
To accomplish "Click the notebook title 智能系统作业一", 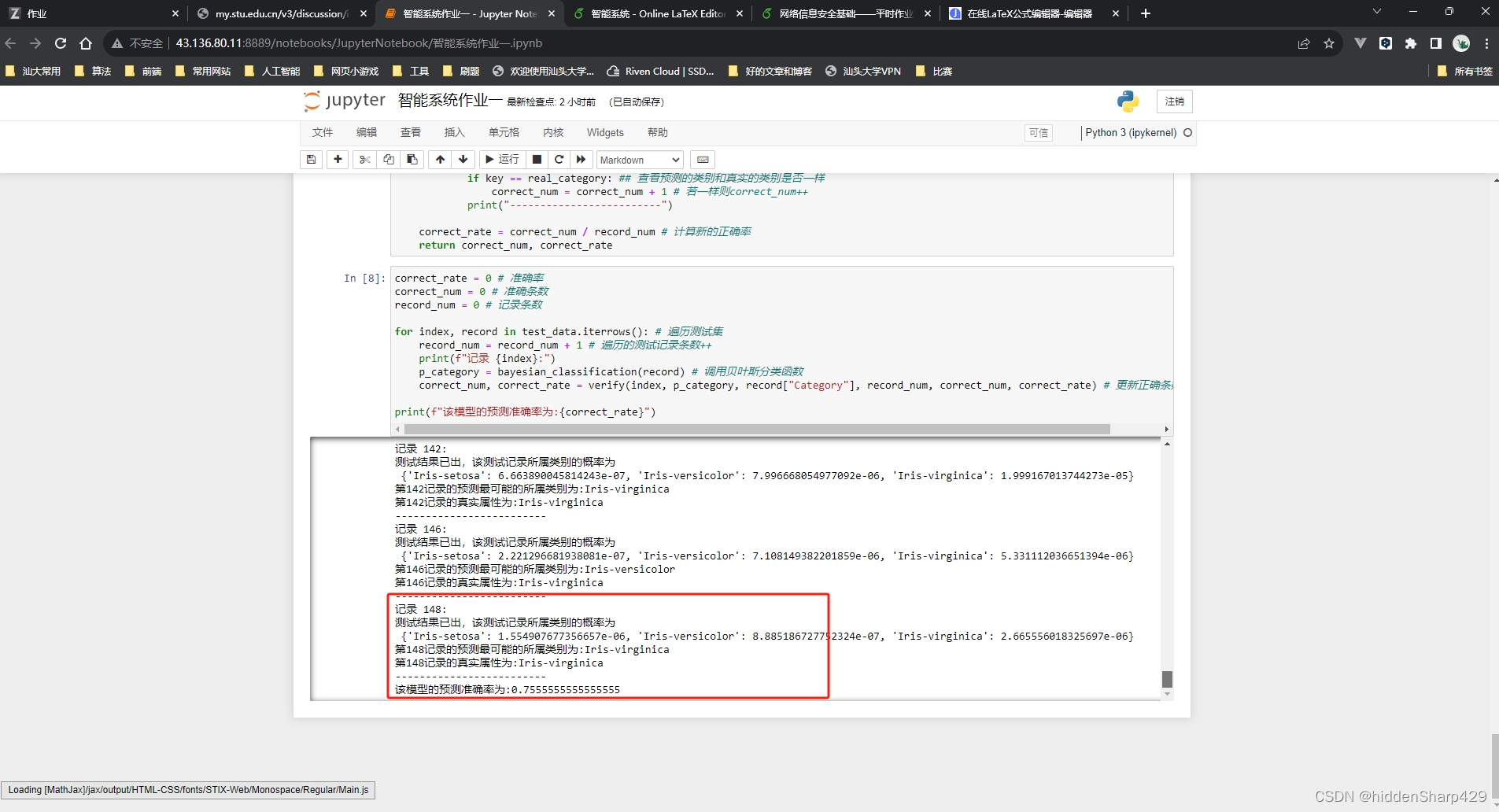I will point(449,101).
